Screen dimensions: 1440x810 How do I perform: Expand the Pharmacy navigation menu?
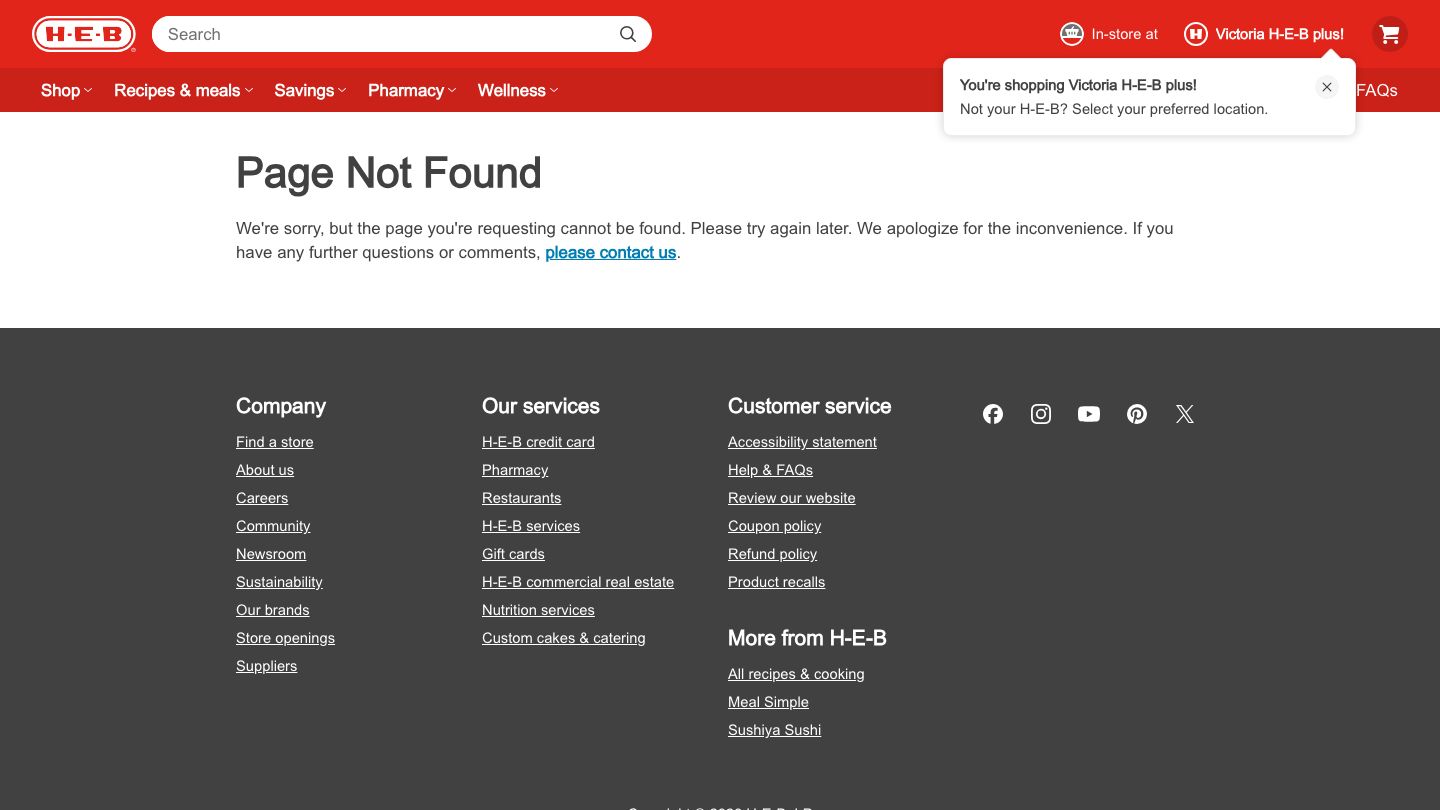411,90
